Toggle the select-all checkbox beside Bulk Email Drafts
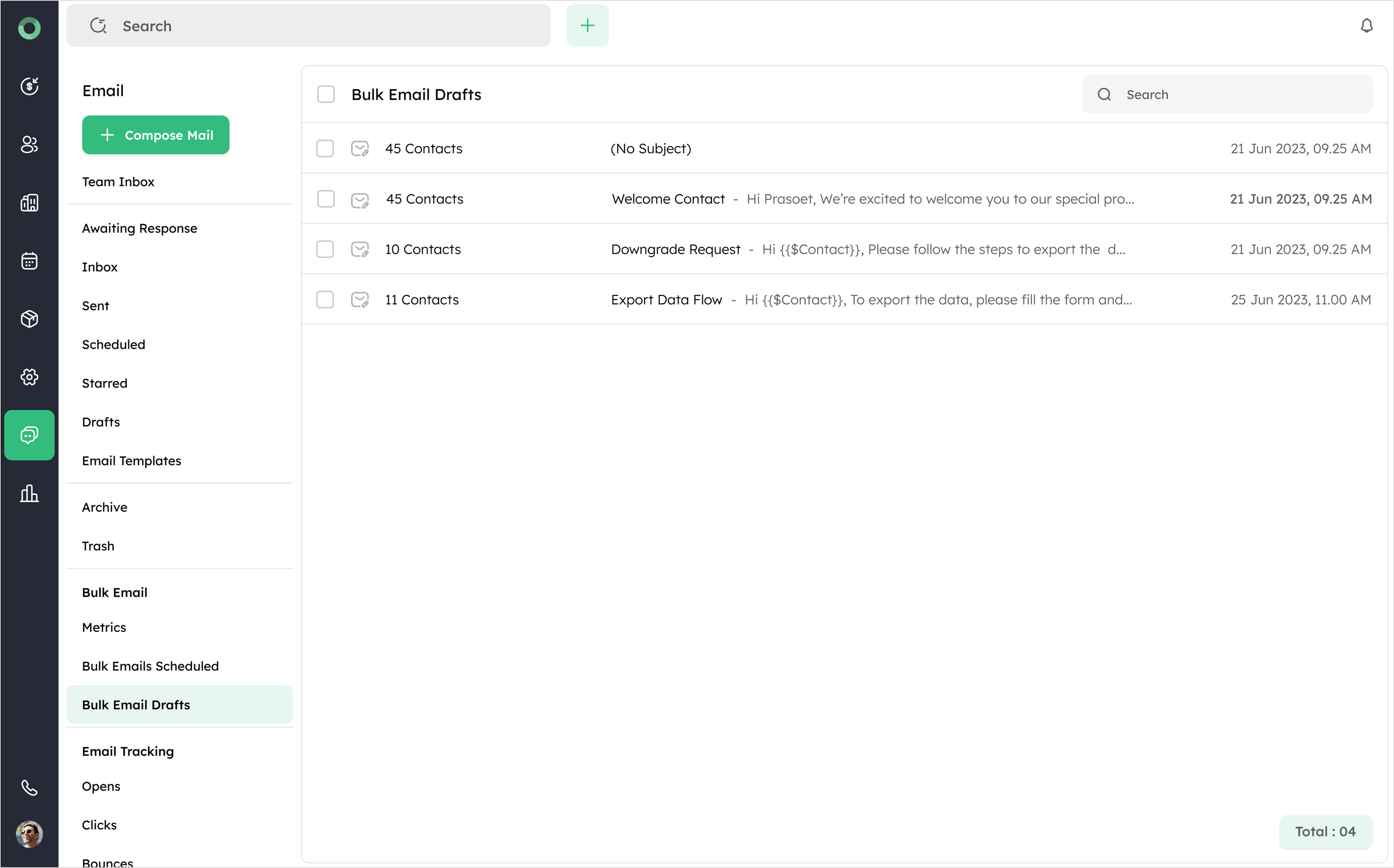Viewport: 1394px width, 868px height. coord(326,95)
